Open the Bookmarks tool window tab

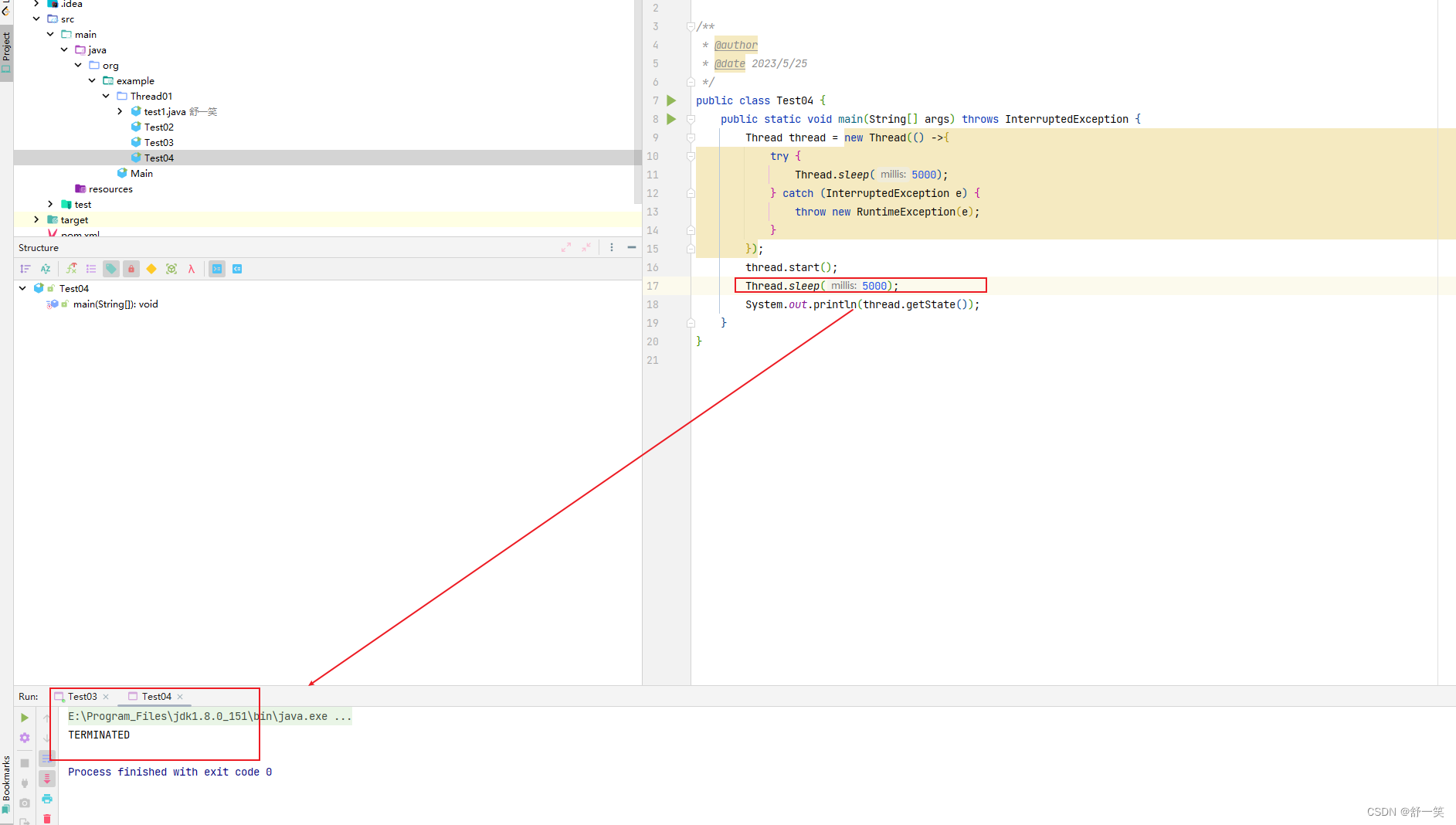coord(6,784)
